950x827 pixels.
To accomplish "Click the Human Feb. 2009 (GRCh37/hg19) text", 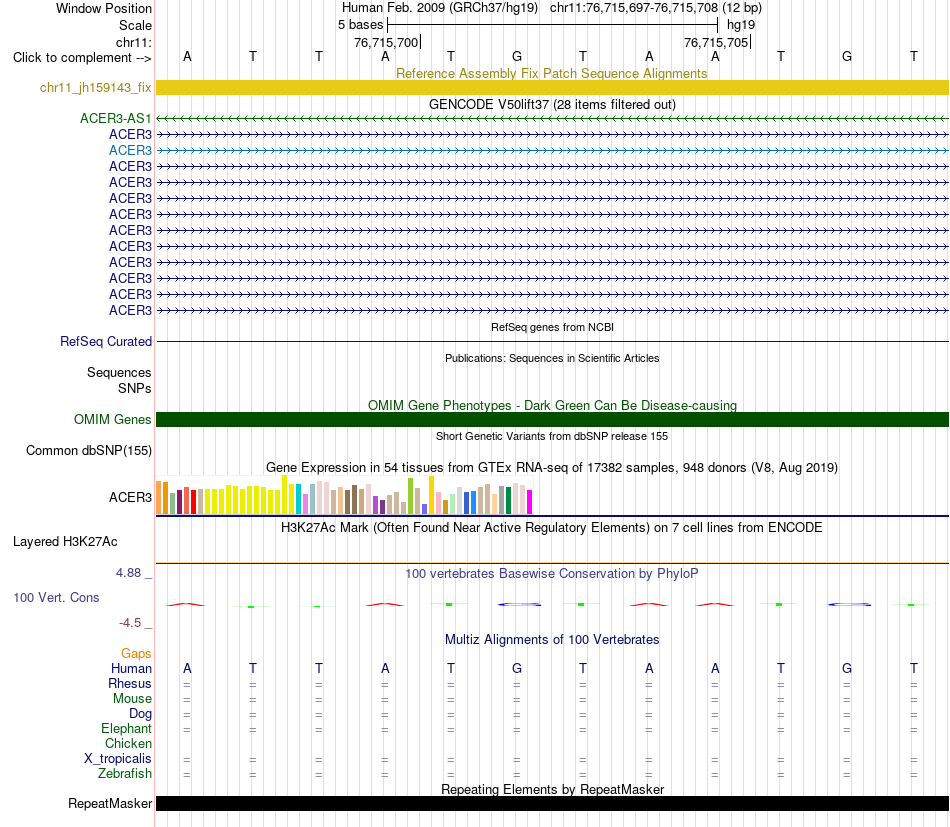I will [x=440, y=8].
